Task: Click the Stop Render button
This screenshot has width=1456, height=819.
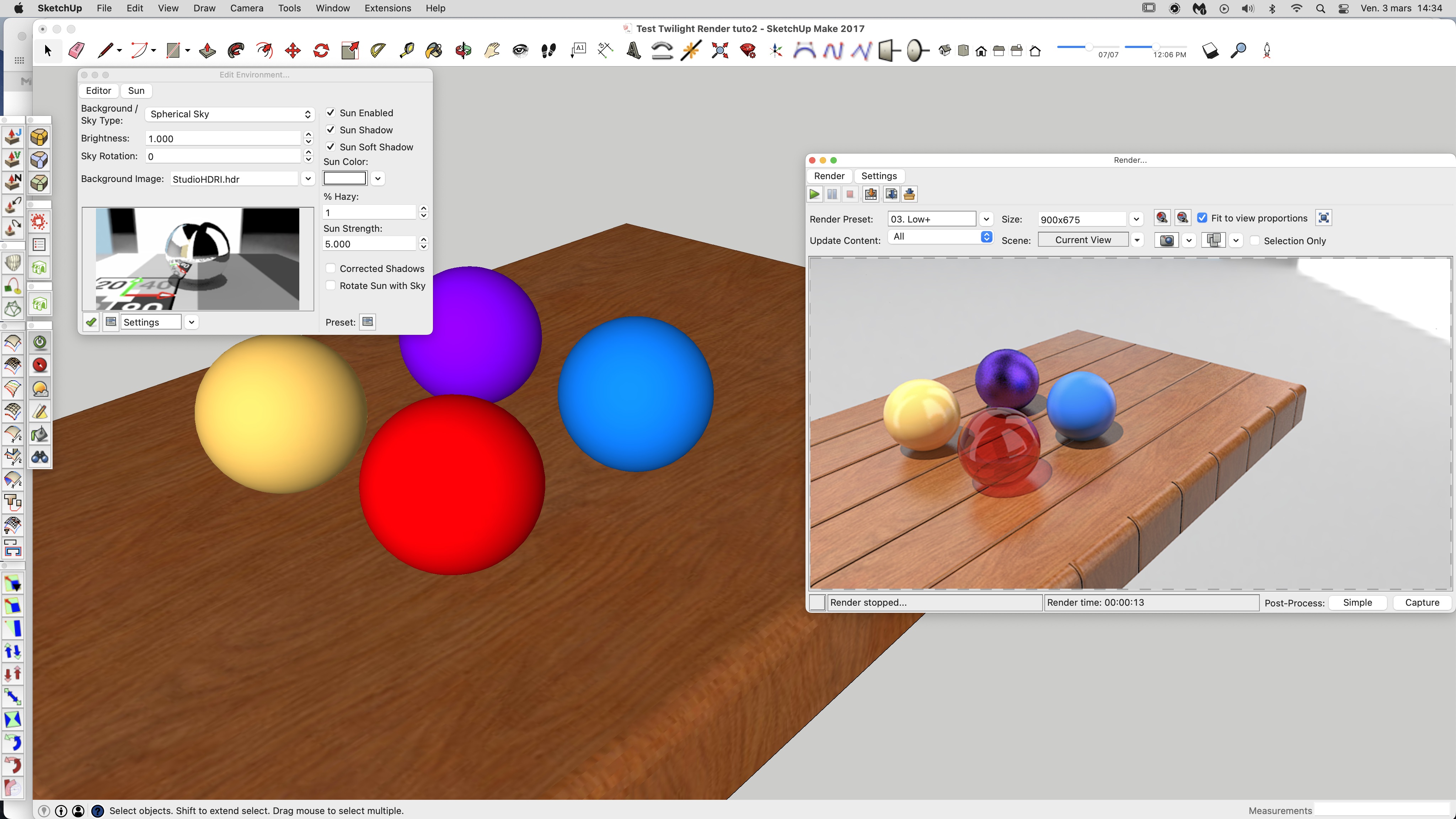Action: pyautogui.click(x=850, y=194)
